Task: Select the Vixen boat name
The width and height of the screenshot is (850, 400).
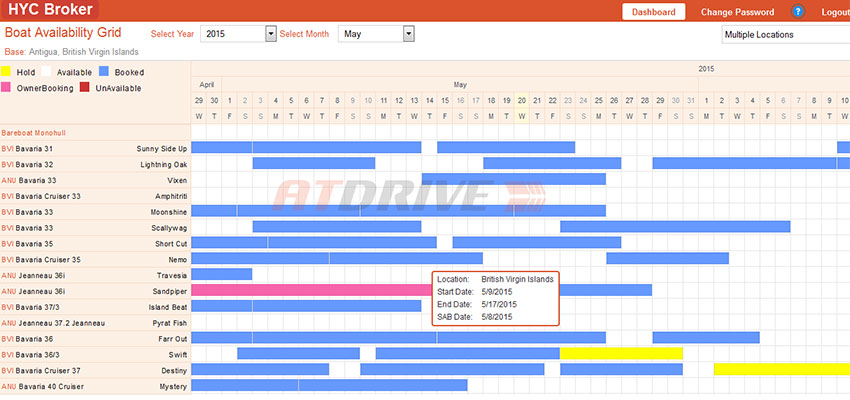Action: (177, 180)
